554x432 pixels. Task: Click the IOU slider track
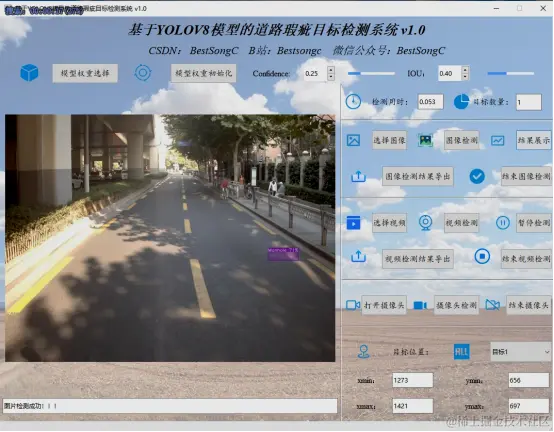point(511,73)
